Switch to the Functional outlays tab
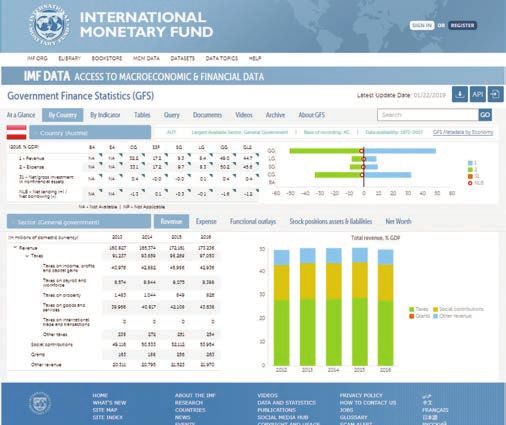 pos(253,221)
